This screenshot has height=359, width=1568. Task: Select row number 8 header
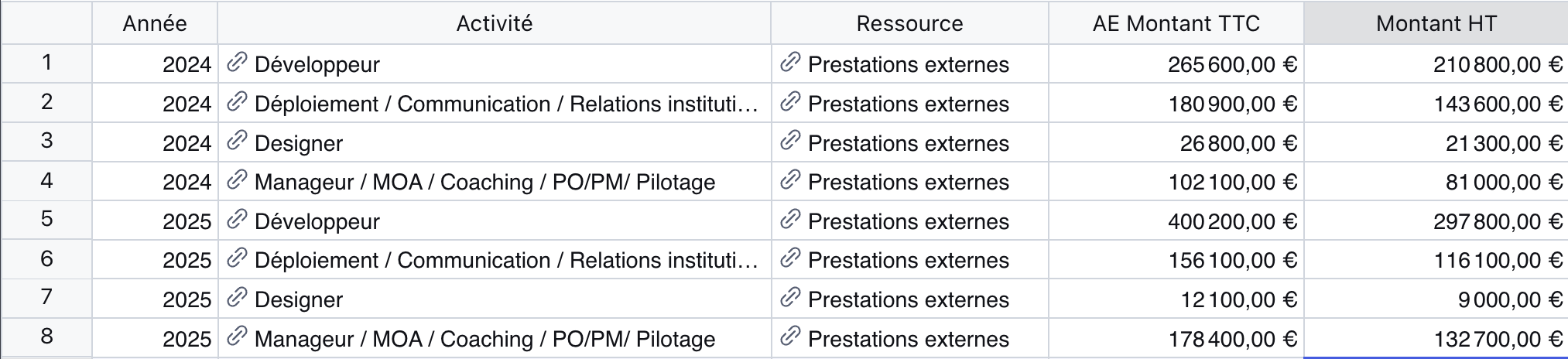[x=46, y=337]
